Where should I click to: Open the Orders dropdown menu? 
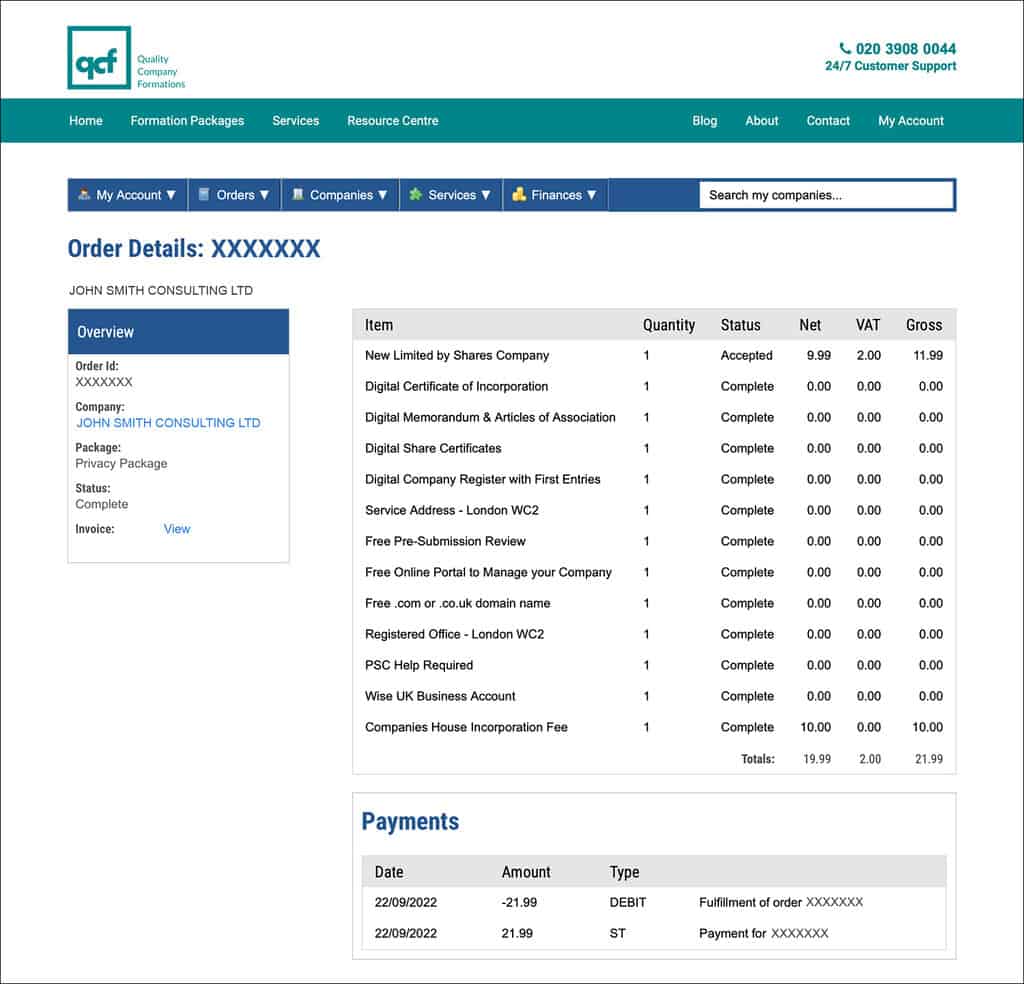coord(263,195)
